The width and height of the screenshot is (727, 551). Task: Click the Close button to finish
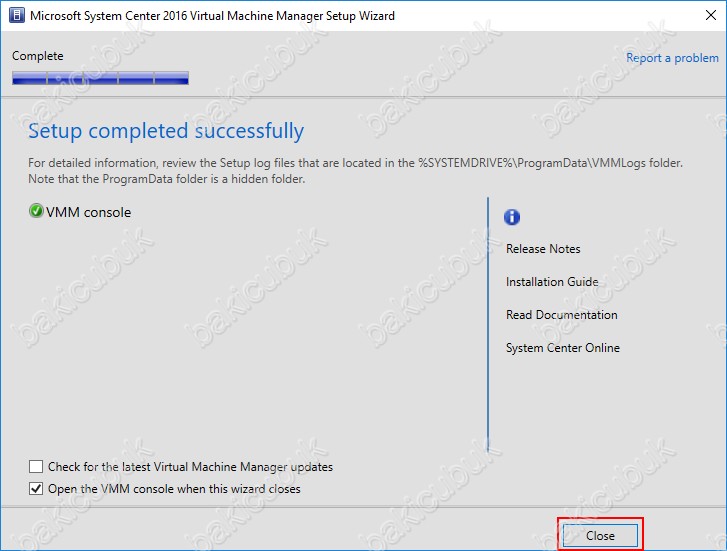600,536
